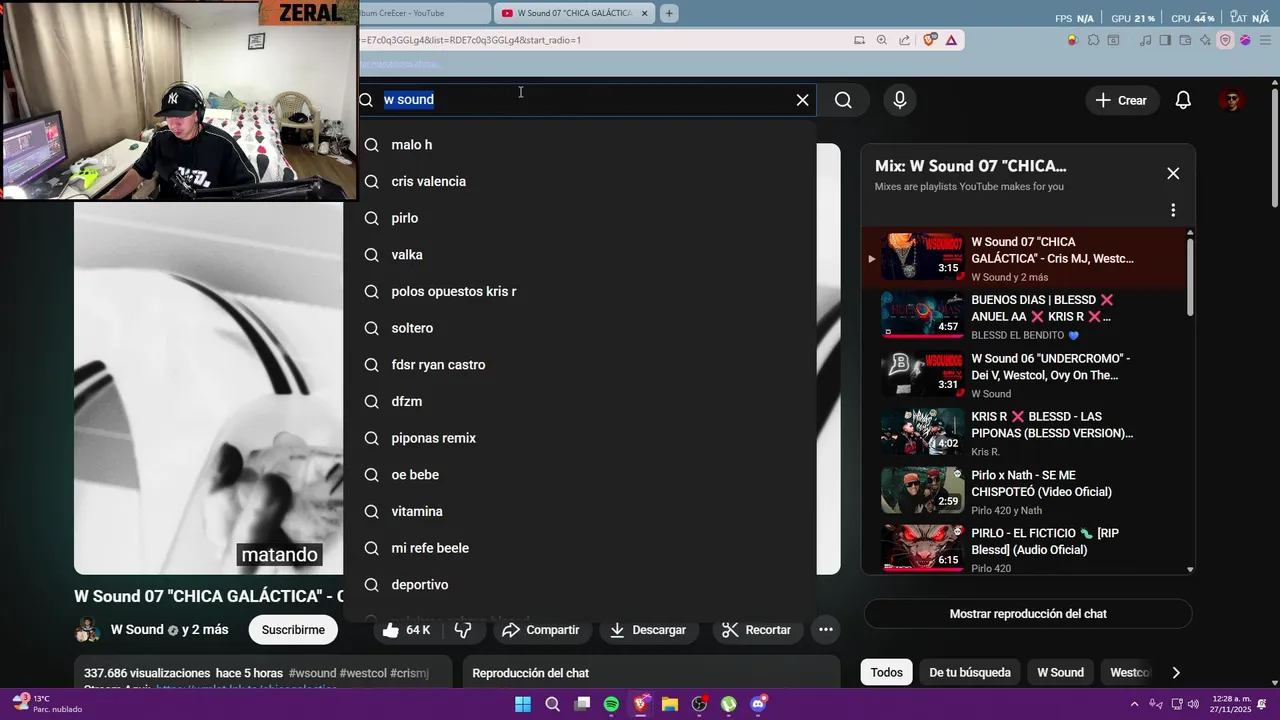Click Compartir share button
This screenshot has width=1280, height=720.
click(540, 630)
